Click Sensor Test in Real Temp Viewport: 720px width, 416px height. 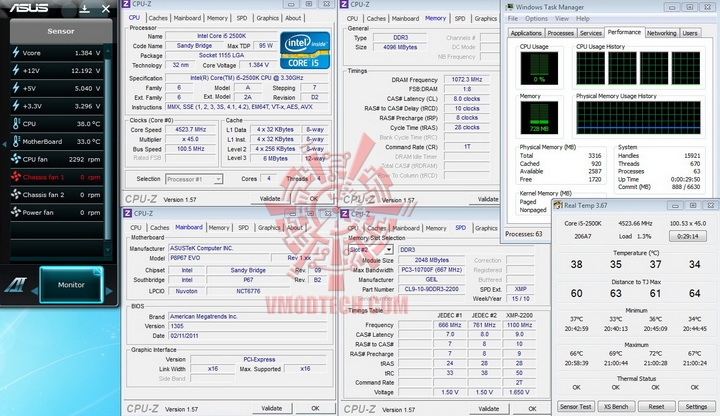[x=575, y=406]
